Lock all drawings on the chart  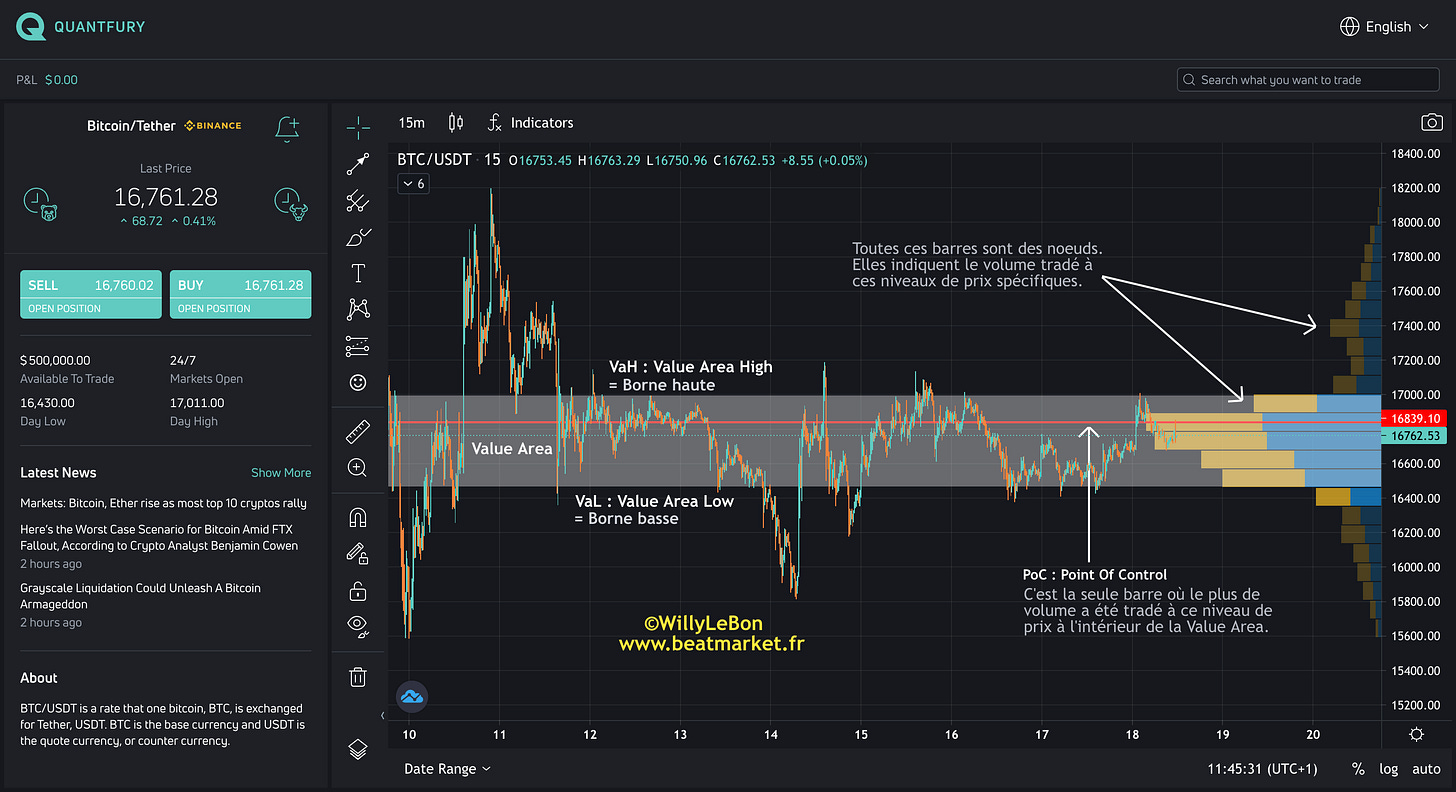tap(358, 591)
